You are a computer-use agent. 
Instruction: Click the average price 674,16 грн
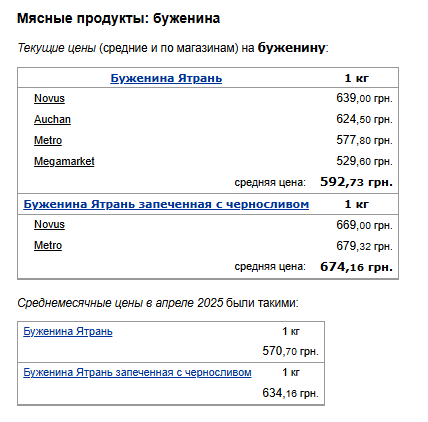coord(356,267)
